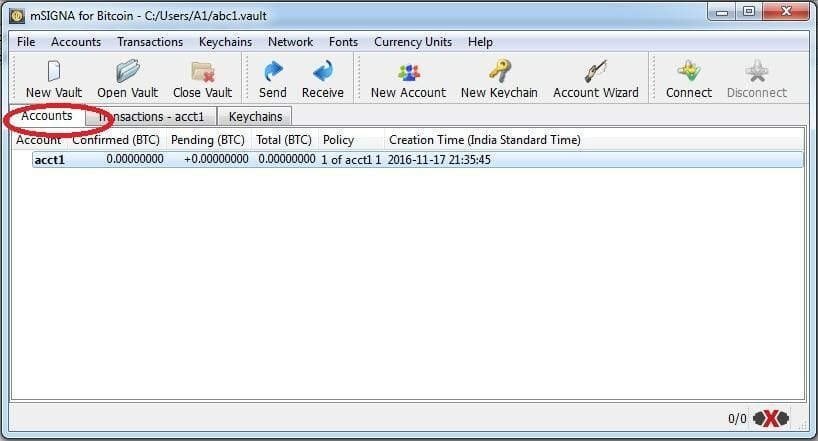The image size is (818, 441).
Task: Switch to Transactions - acct1 tab
Action: pos(151,116)
